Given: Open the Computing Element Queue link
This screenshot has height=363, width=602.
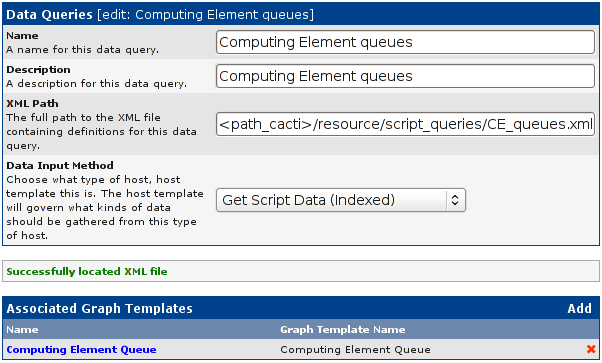Looking at the screenshot, I should pos(81,350).
